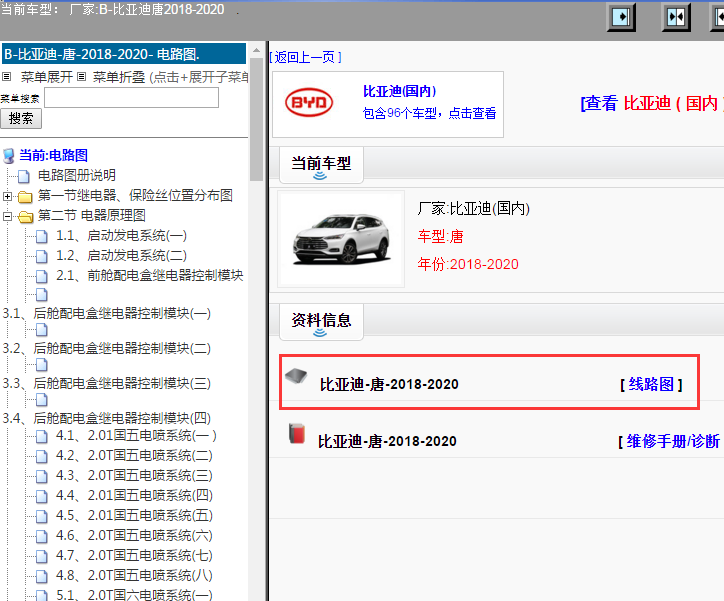Image resolution: width=724 pixels, height=601 pixels.
Task: Click the split-panel layout button in header
Action: [x=676, y=18]
